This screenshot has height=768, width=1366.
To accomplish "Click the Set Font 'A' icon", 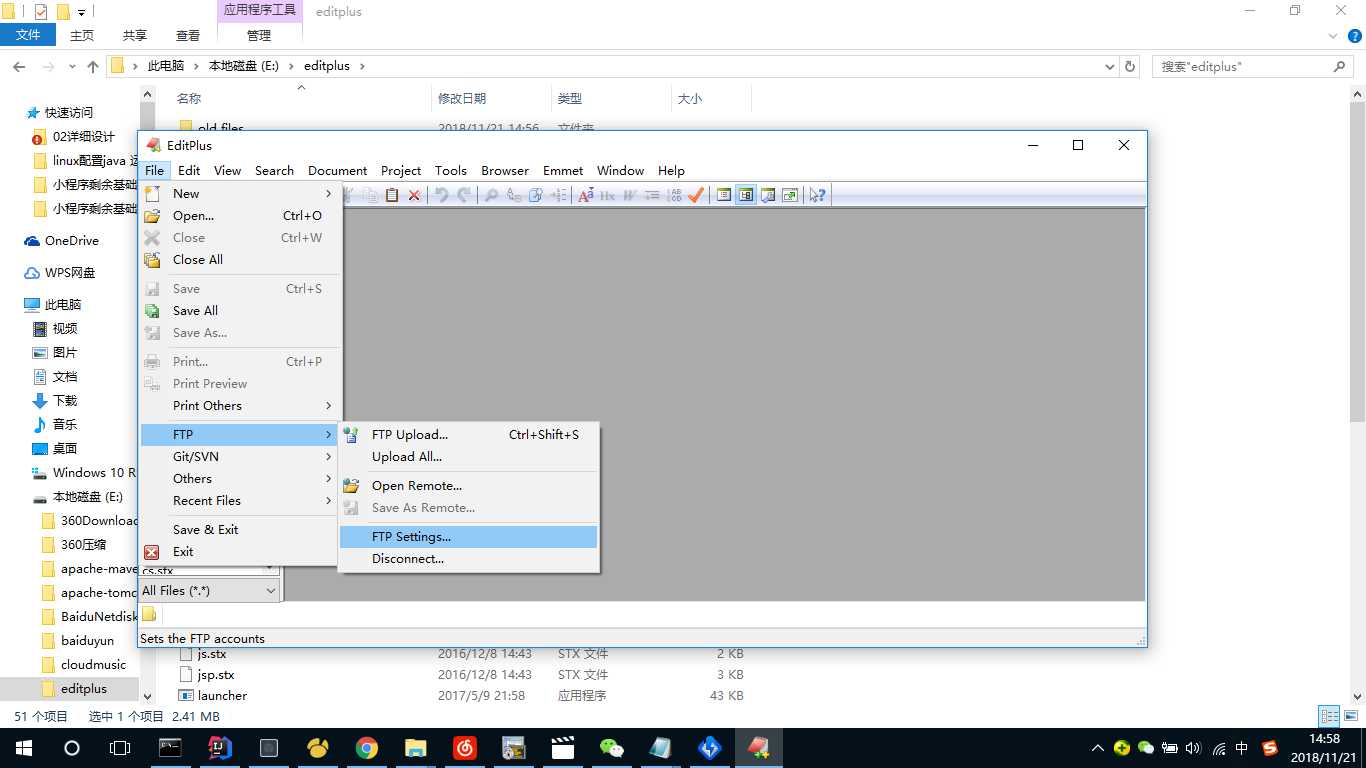I will pyautogui.click(x=586, y=195).
